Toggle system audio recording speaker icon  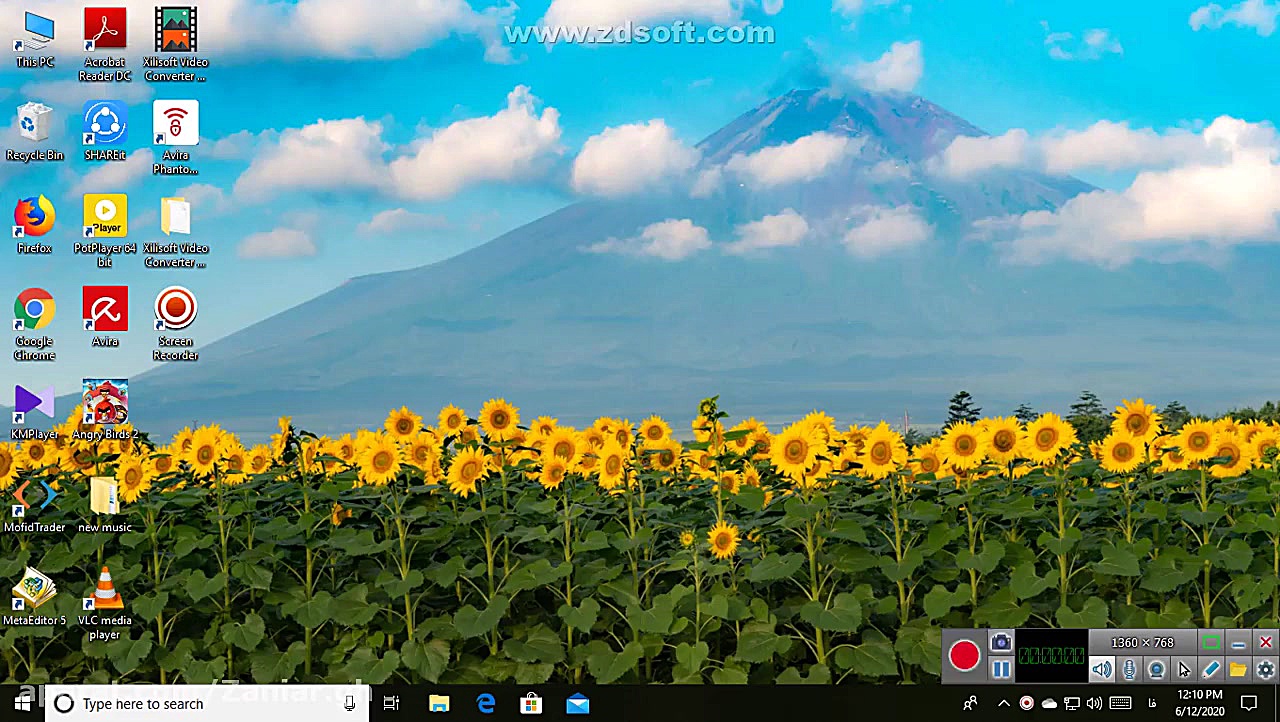coord(1101,670)
